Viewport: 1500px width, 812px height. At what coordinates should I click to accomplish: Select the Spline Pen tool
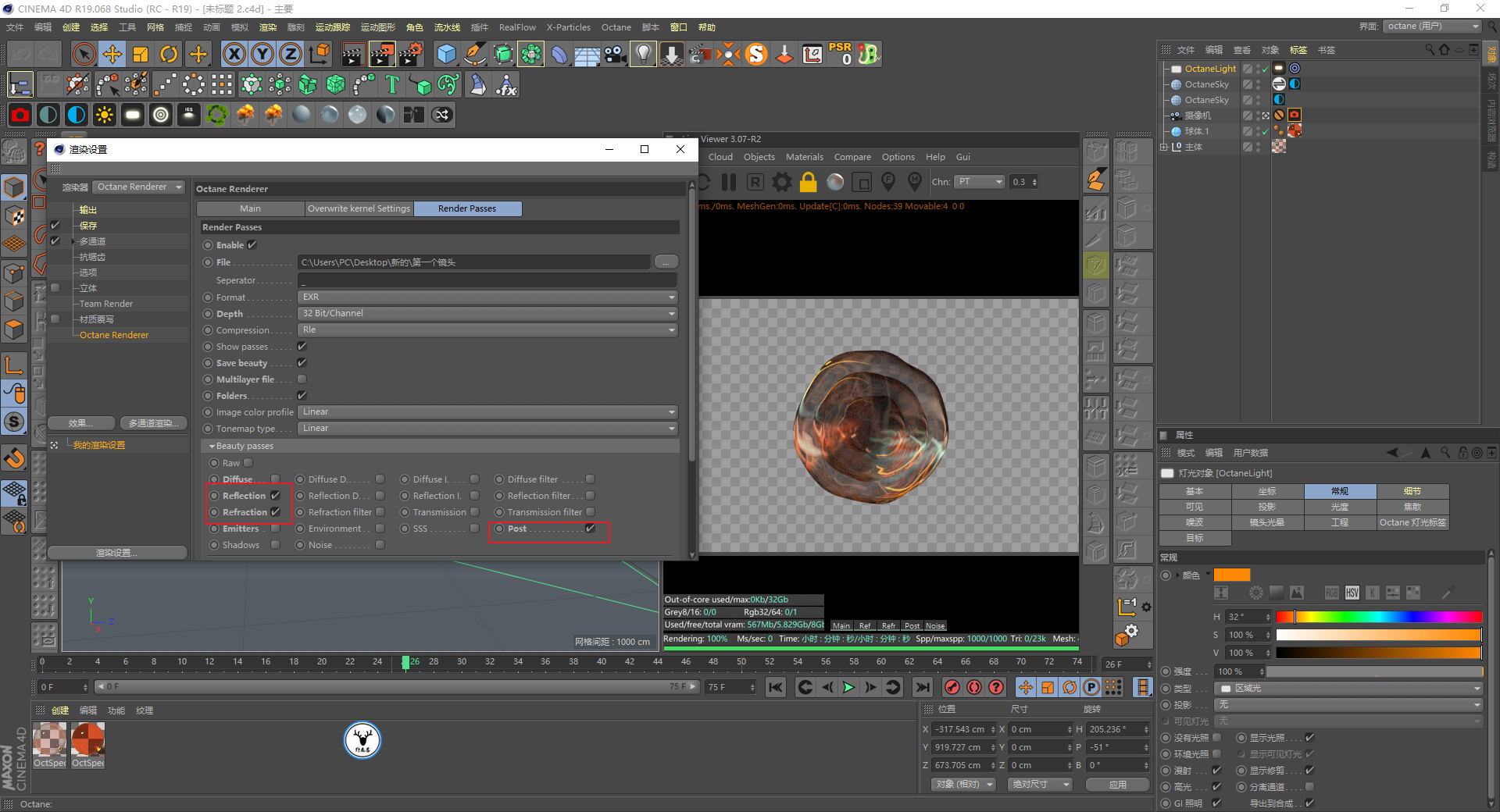[x=474, y=54]
